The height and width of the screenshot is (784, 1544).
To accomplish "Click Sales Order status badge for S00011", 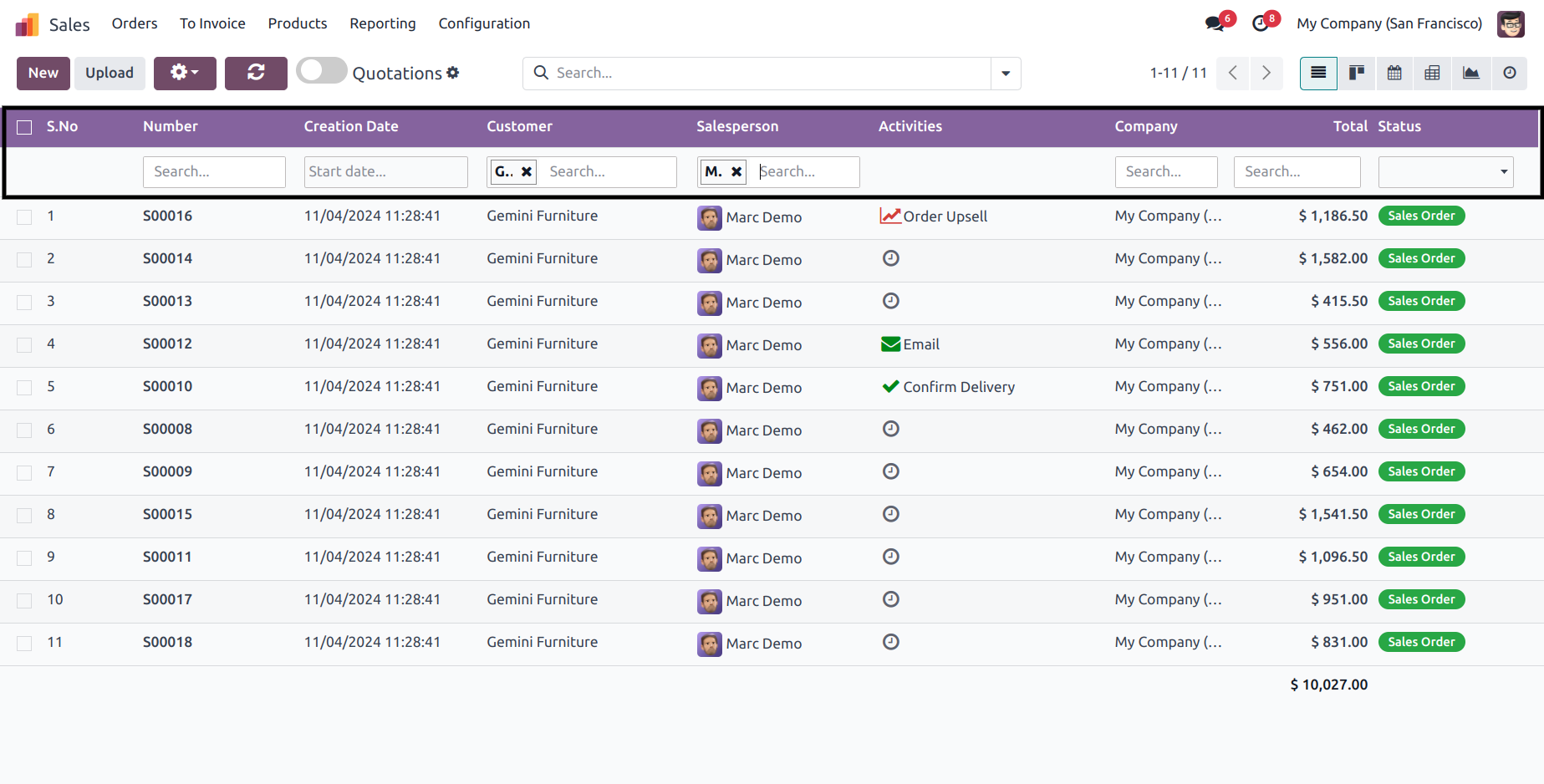I will click(x=1421, y=557).
